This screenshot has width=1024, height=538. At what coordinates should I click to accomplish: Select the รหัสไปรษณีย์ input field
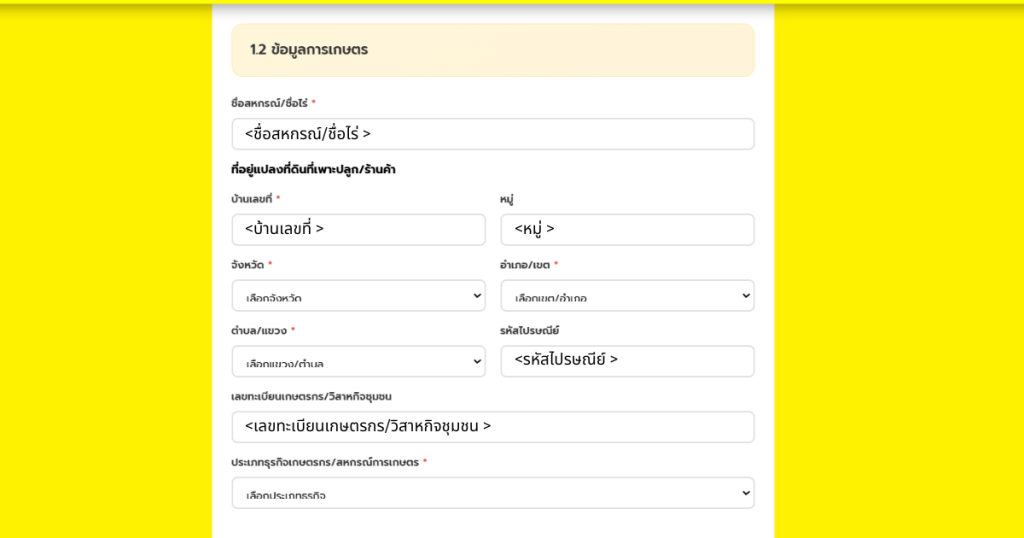627,360
